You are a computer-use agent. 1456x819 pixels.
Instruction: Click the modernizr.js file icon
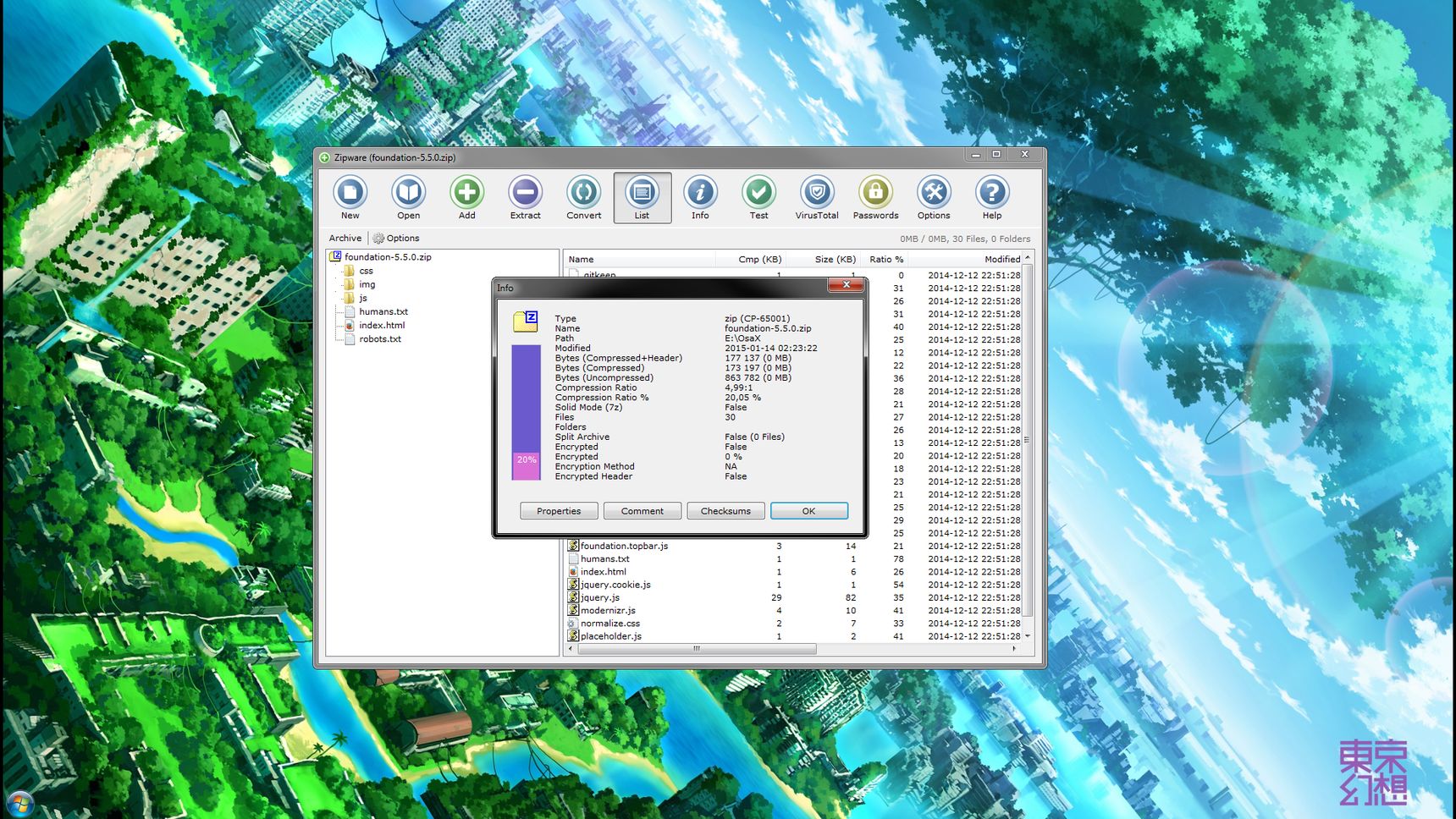pyautogui.click(x=573, y=610)
